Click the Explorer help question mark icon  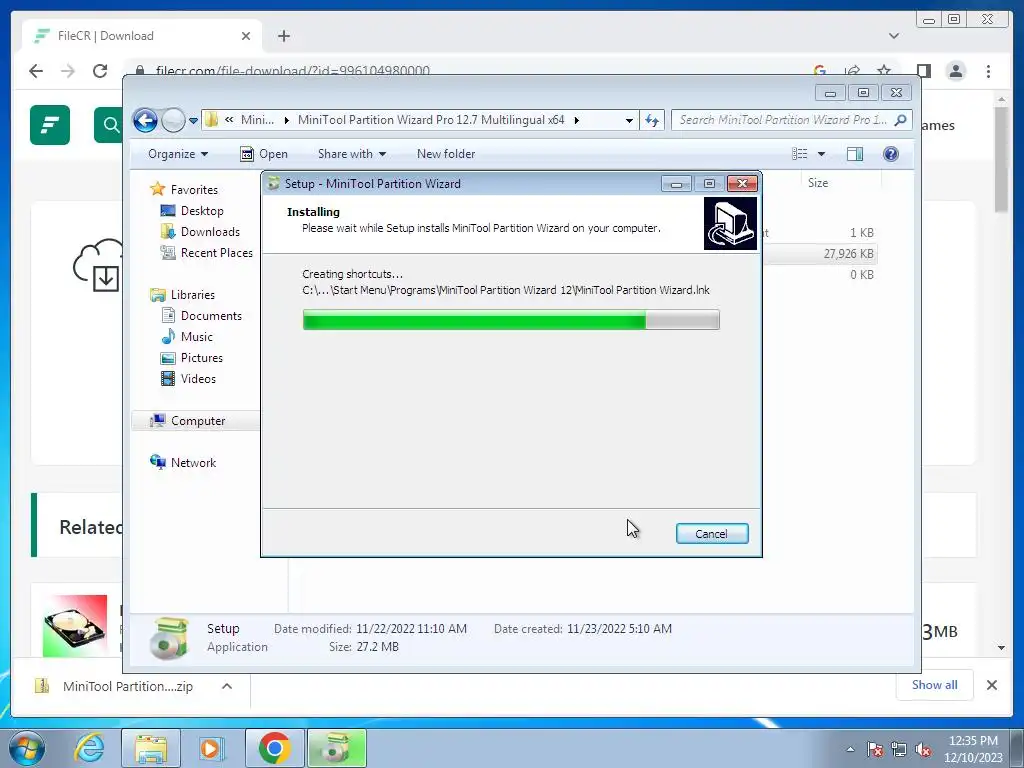point(891,154)
